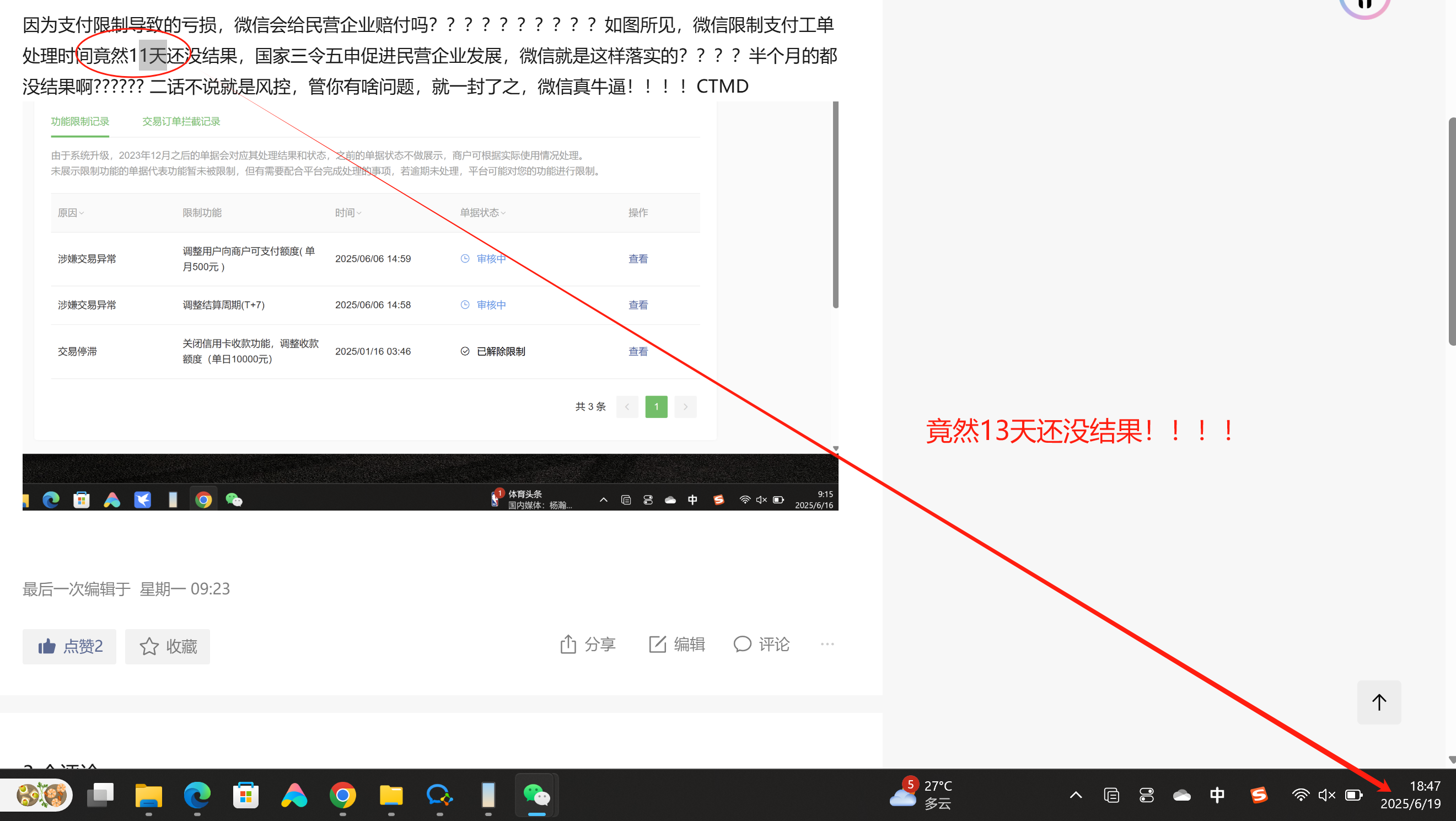The width and height of the screenshot is (1456, 821).
Task: Open the 评论 comment bubble
Action: pyautogui.click(x=742, y=644)
